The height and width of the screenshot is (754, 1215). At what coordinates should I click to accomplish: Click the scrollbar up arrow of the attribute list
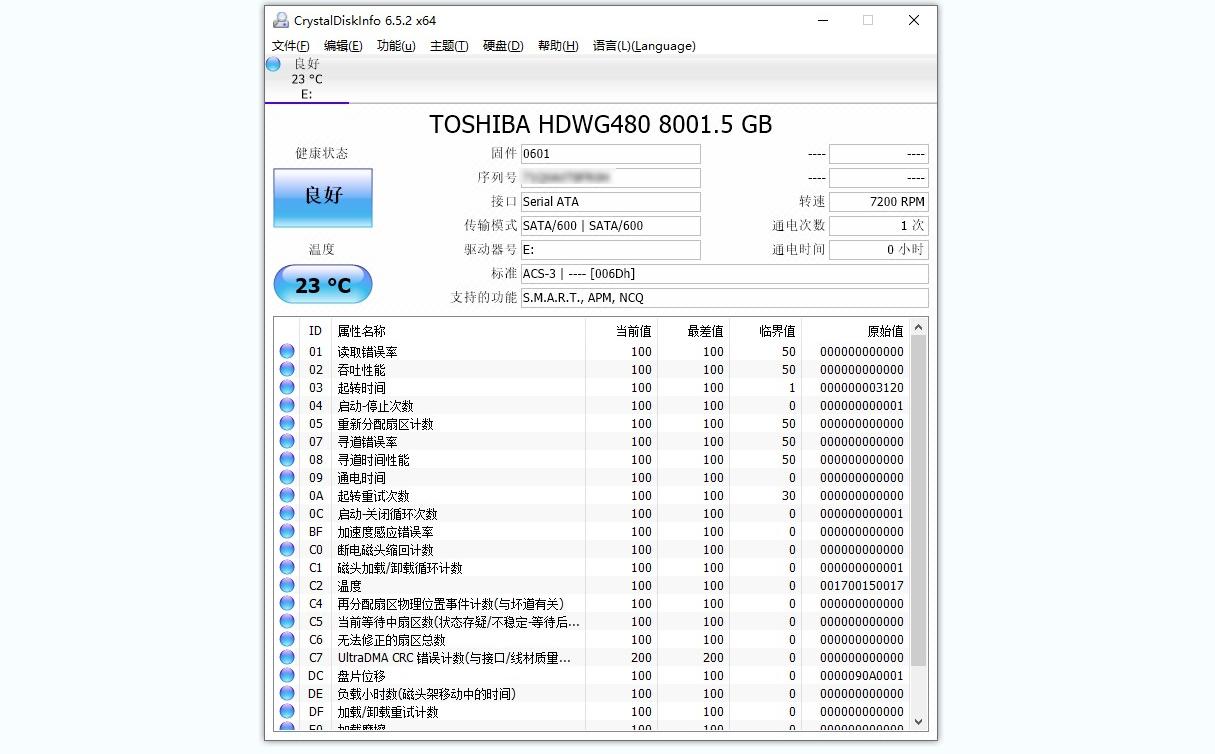click(x=918, y=325)
